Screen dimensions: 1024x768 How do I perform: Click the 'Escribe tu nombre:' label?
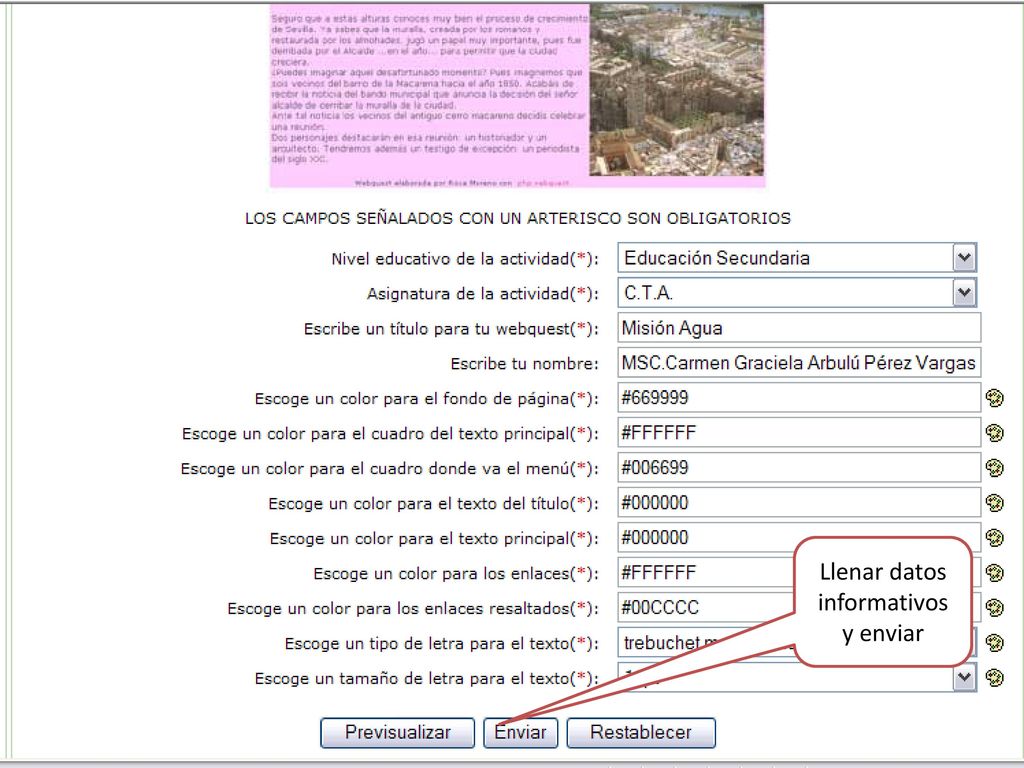pos(524,364)
